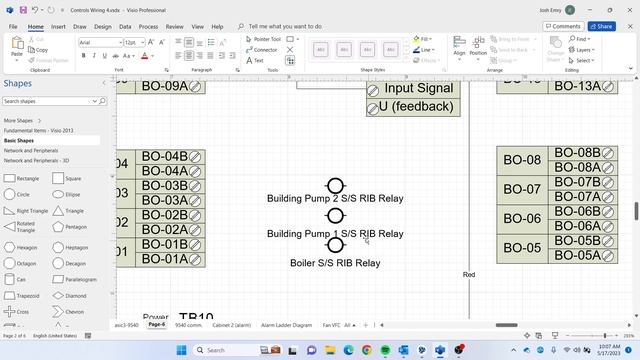The image size is (640, 360).
Task: Open the font color dropdown arrow
Action: coord(153,56)
